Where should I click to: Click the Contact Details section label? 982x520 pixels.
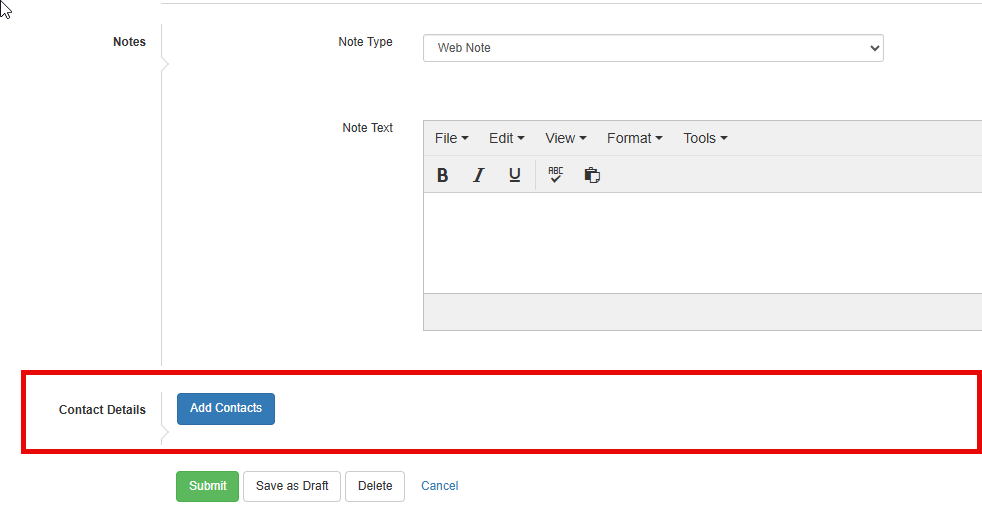102,410
